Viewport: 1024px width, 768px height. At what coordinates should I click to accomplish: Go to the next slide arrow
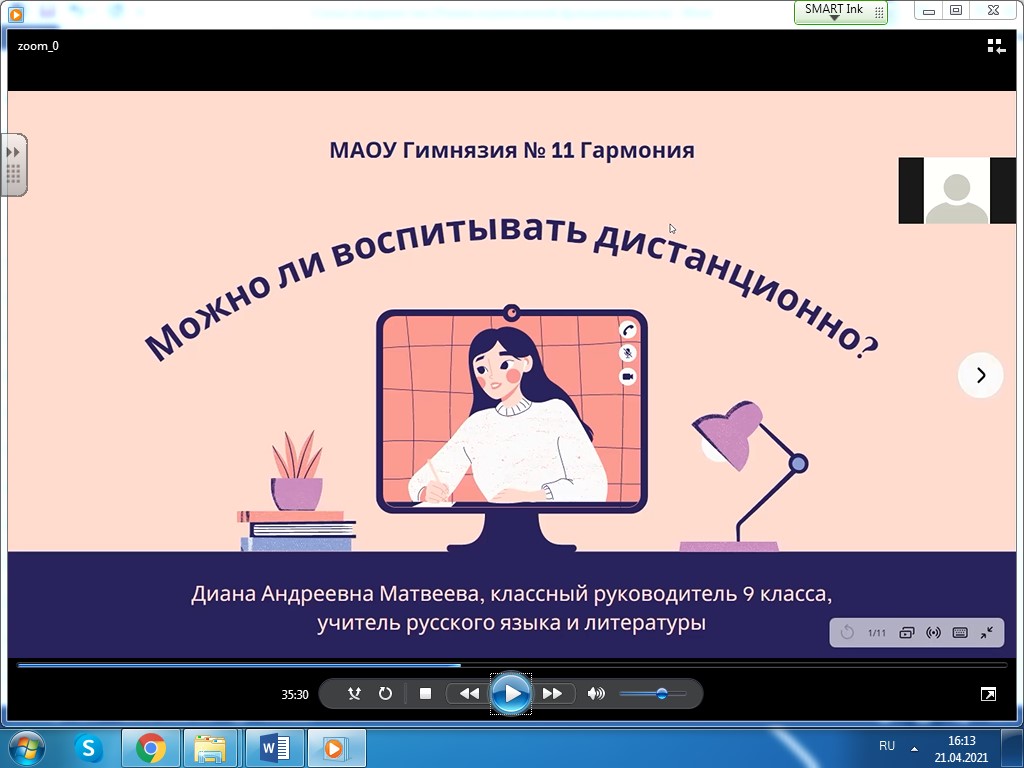[980, 375]
